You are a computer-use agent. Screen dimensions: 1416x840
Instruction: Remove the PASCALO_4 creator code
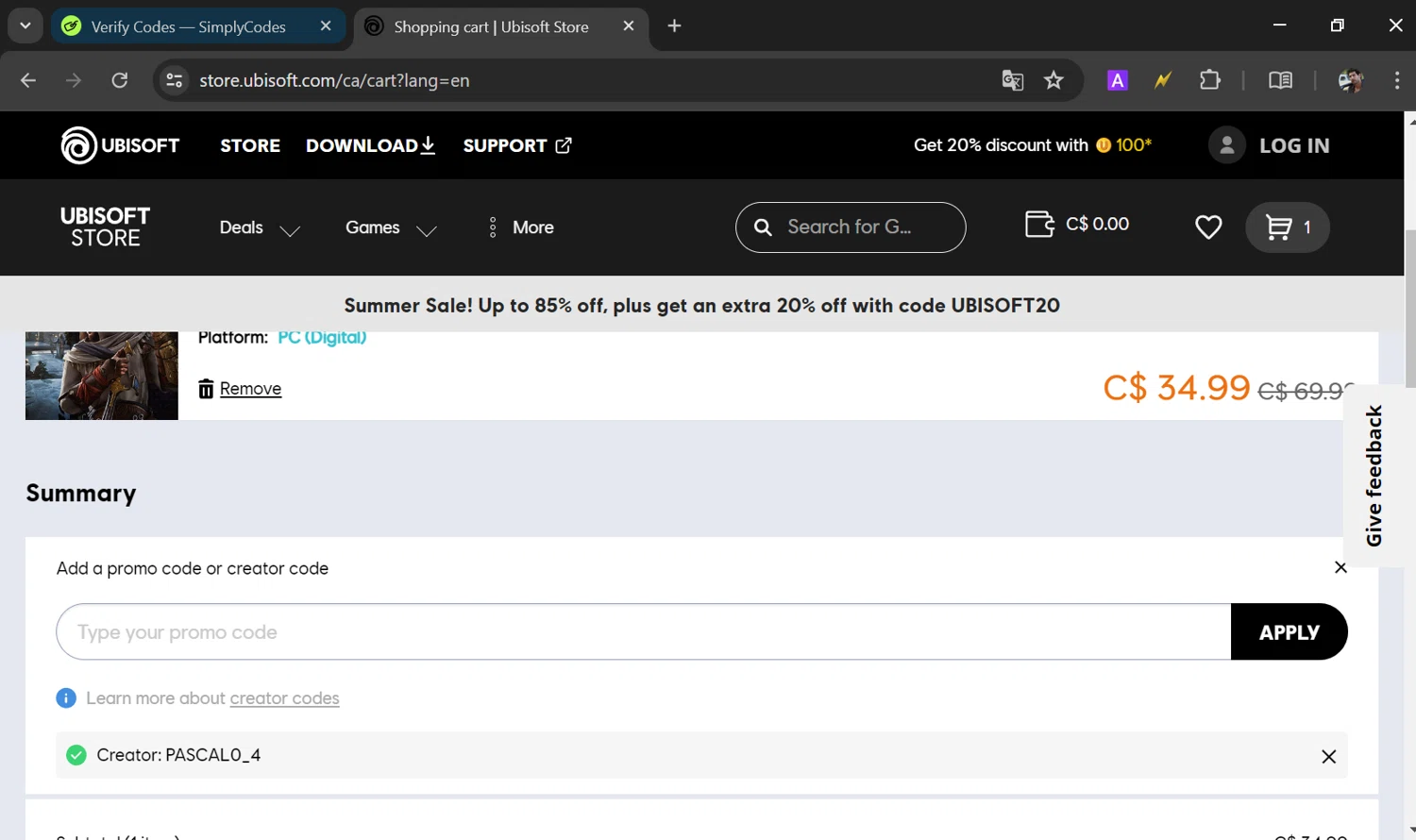pos(1328,756)
